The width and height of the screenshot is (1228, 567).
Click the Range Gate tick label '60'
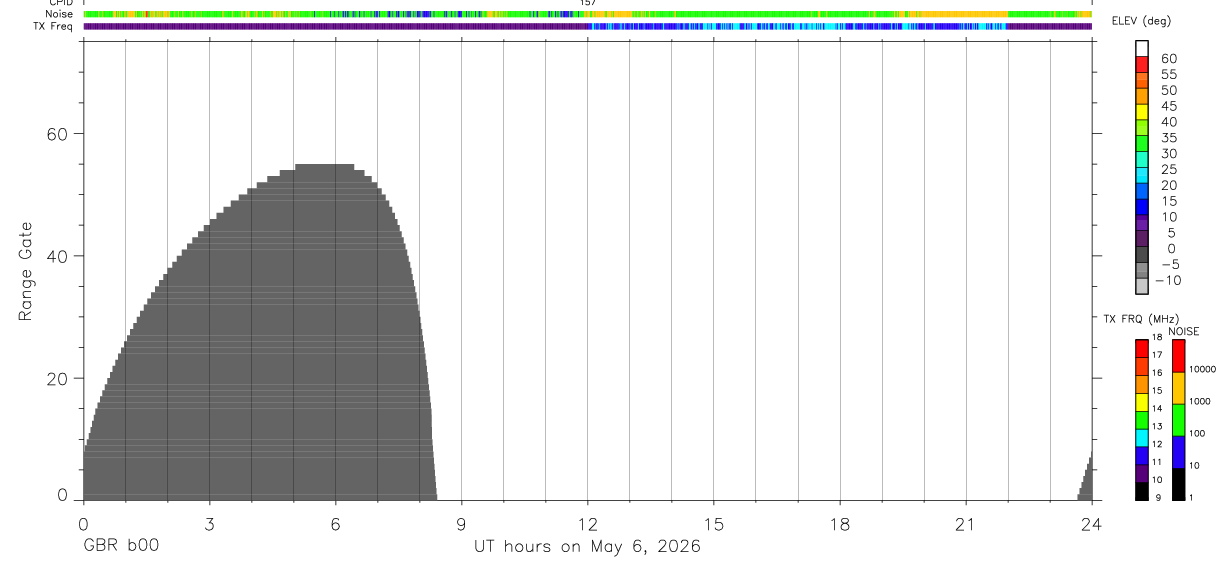[x=57, y=134]
